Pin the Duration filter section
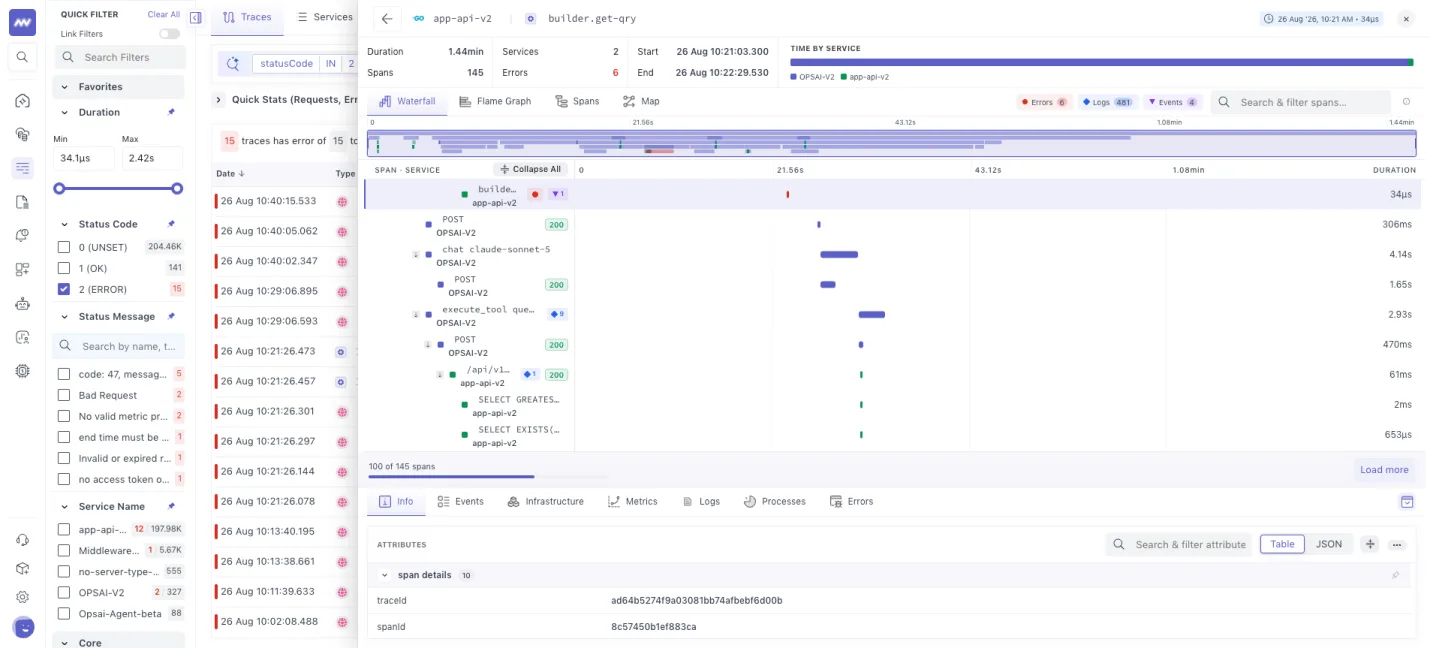Viewport: 1430px width, 648px height. pos(171,112)
